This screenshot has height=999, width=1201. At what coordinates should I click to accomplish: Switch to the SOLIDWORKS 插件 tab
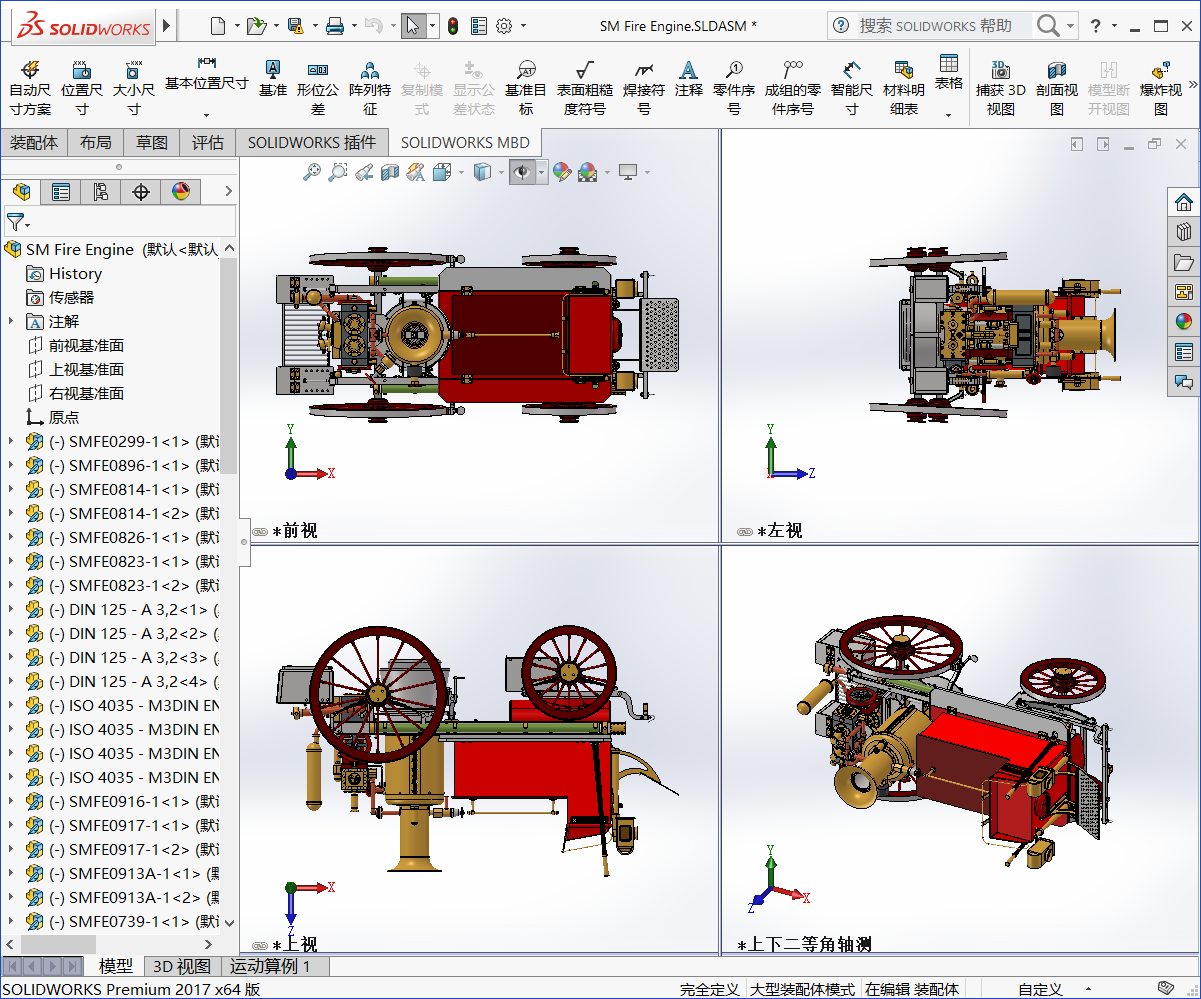(x=312, y=142)
